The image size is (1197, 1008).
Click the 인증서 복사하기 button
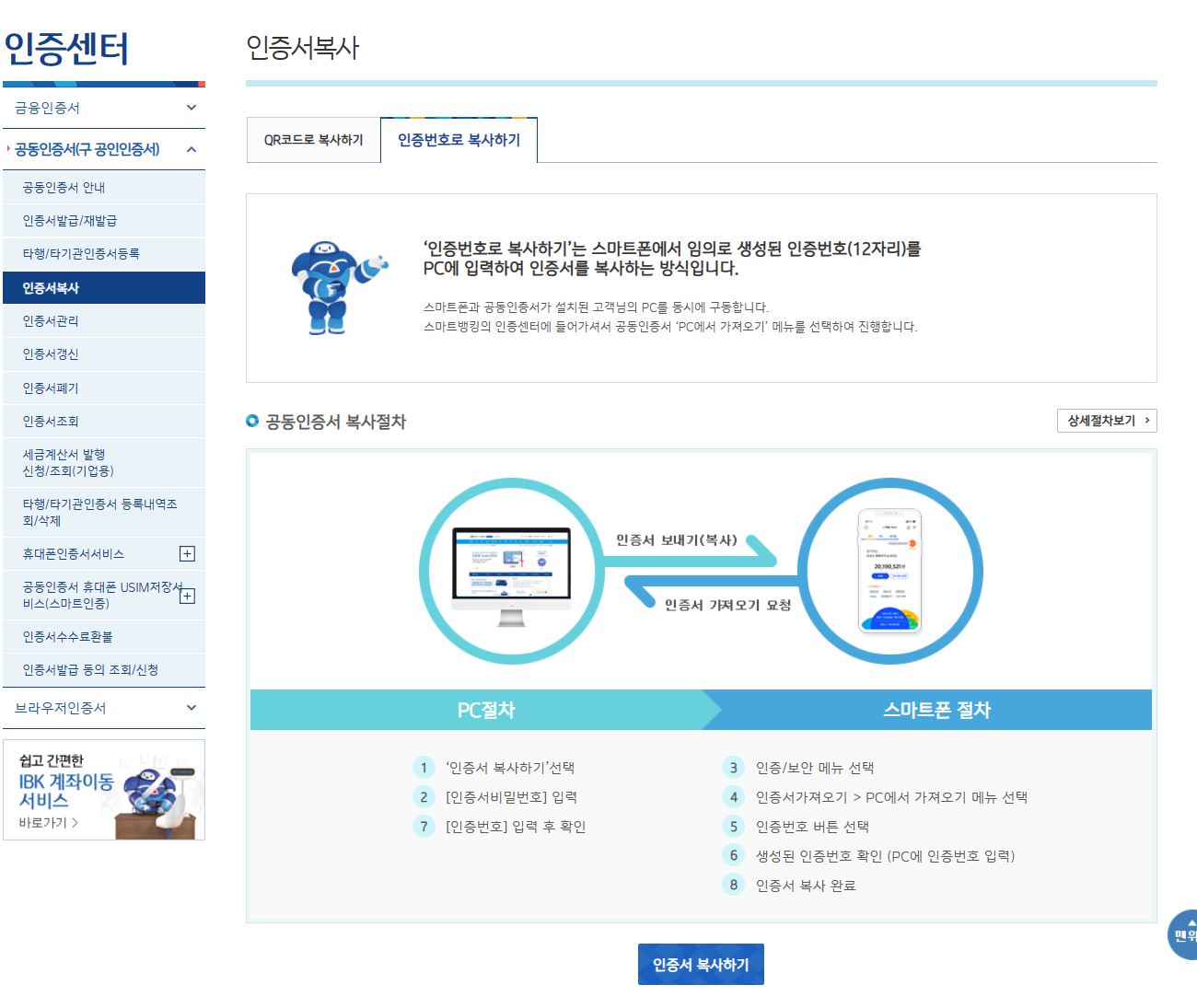click(702, 963)
